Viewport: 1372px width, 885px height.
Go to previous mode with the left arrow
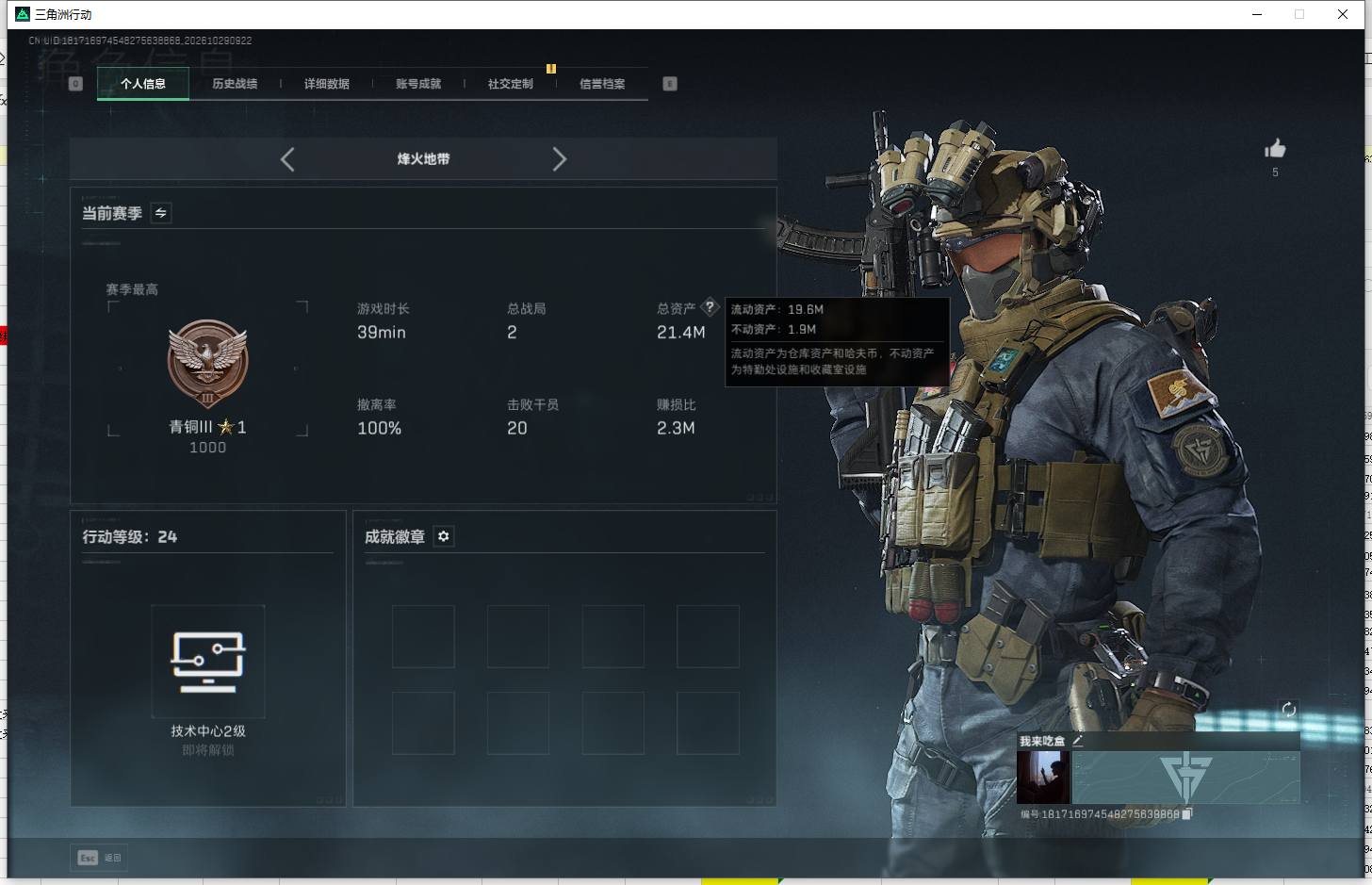click(x=287, y=159)
